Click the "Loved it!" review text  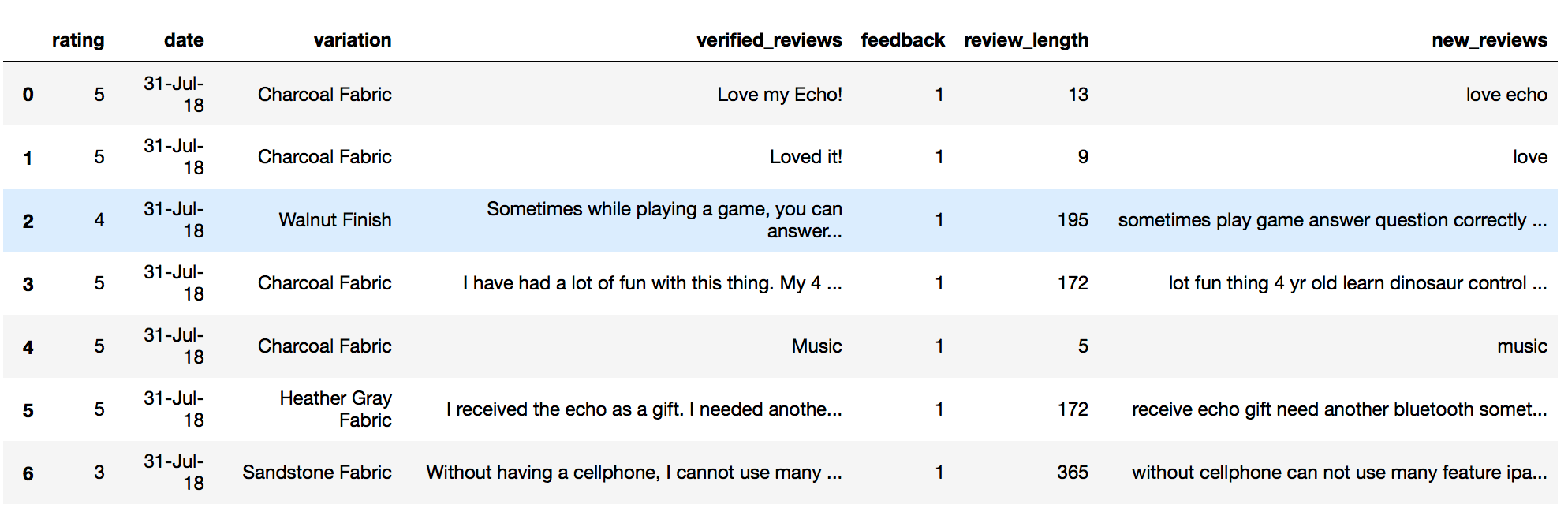click(x=805, y=157)
